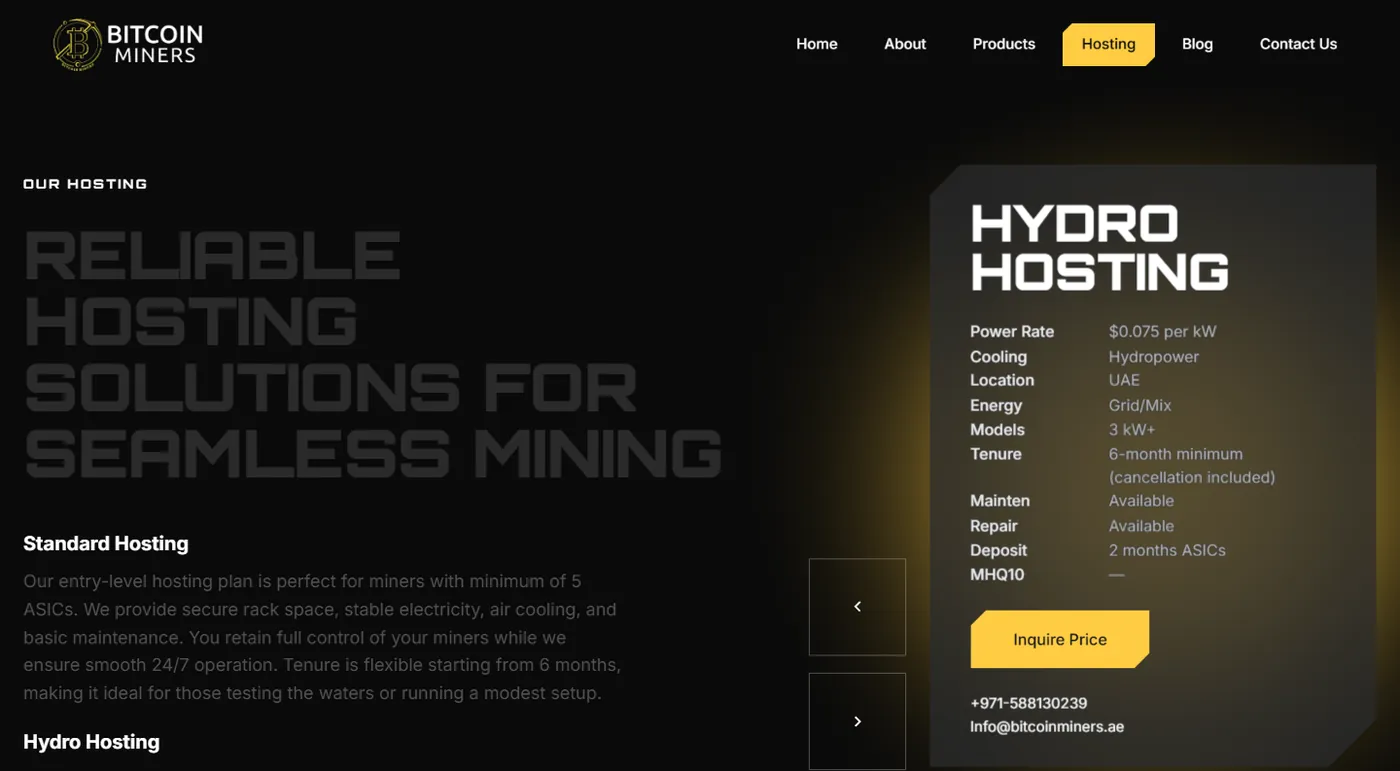Click the Grid/Mix energy value

1140,405
